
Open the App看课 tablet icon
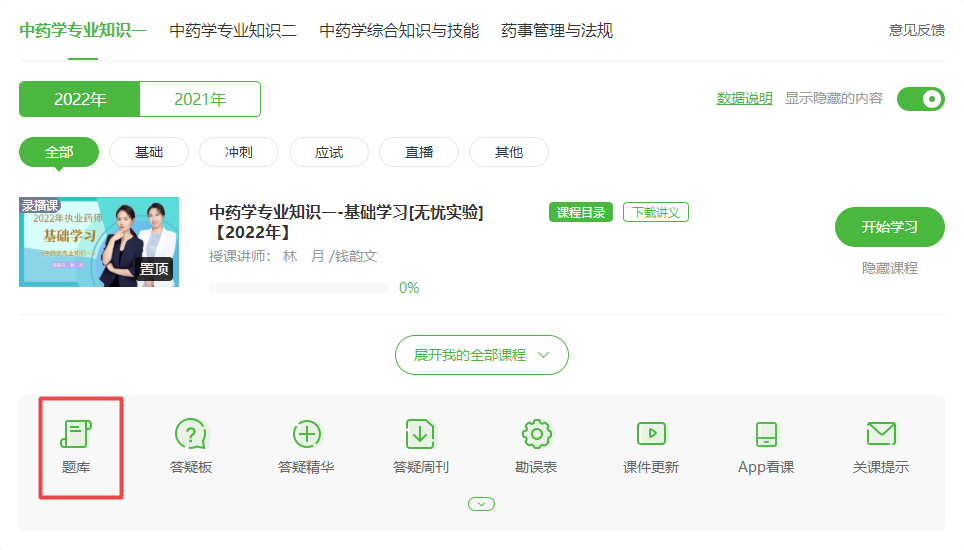(x=766, y=435)
